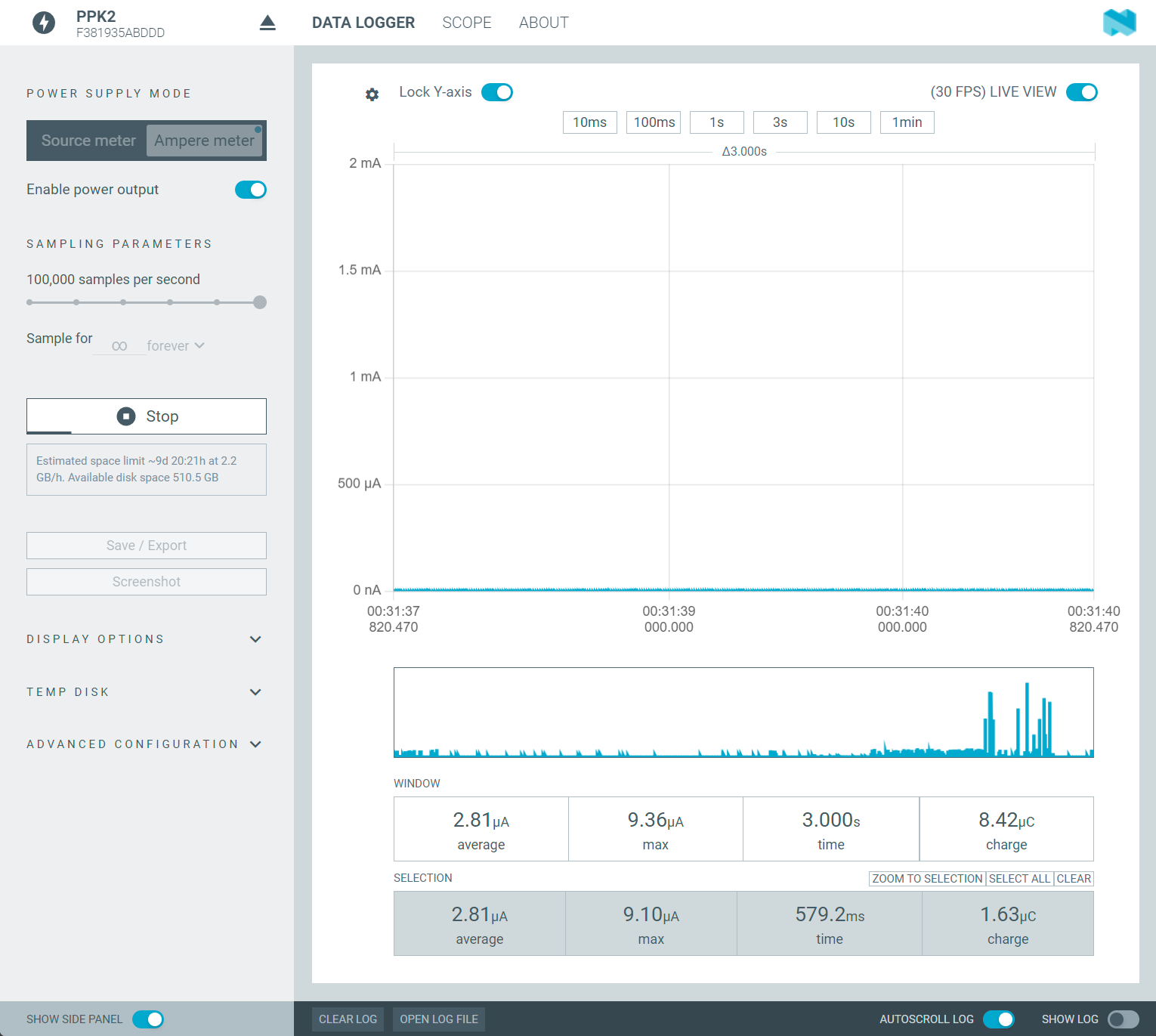Expand the Display Options section

(x=255, y=639)
